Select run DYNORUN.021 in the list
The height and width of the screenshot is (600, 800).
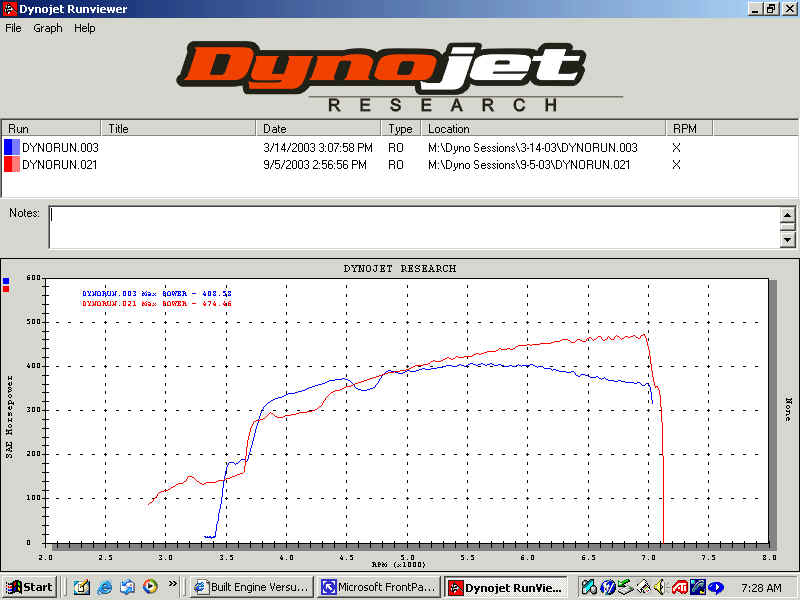point(60,165)
